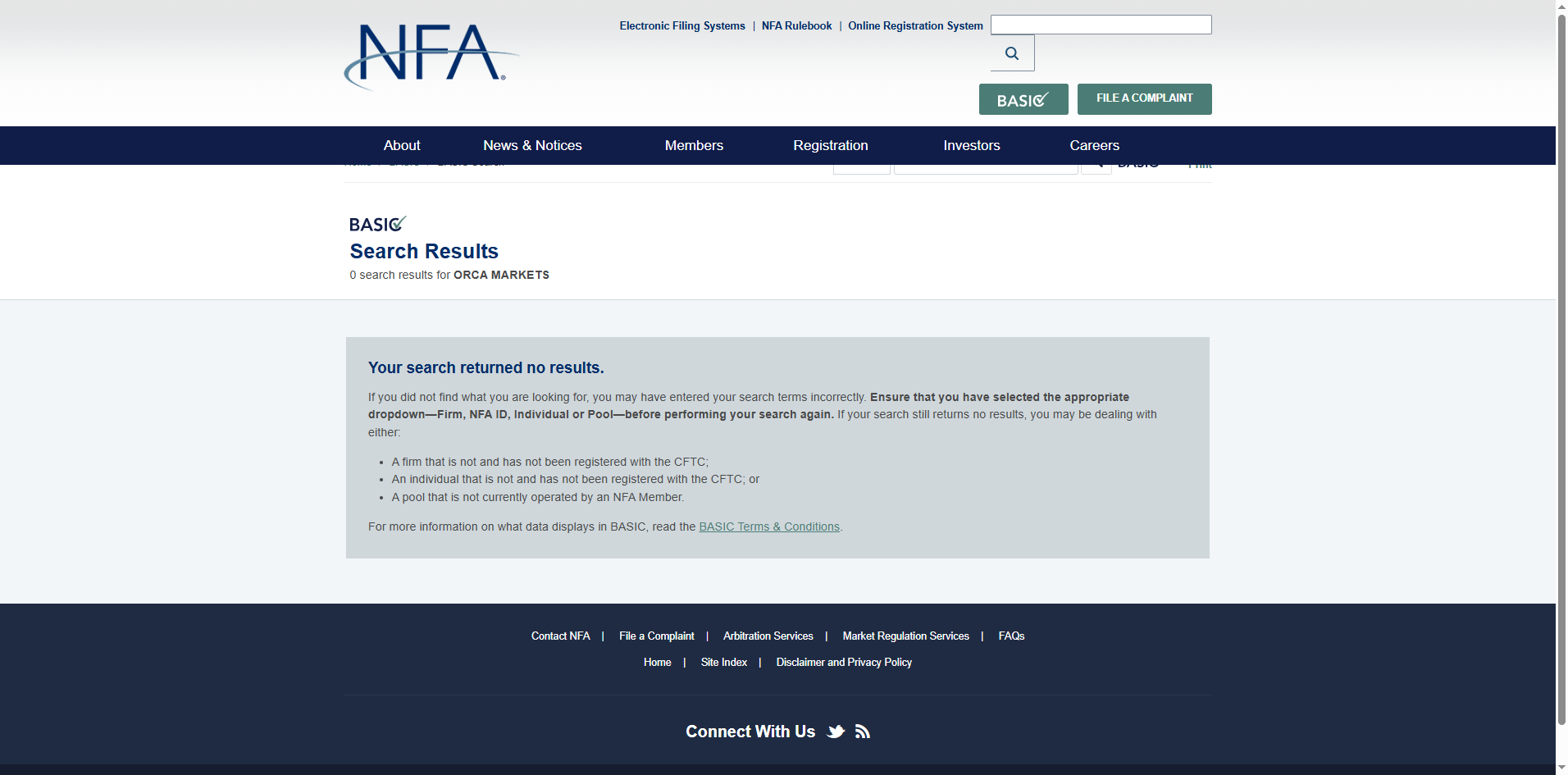Click the BASIC logo above Search Results
The width and height of the screenshot is (1568, 775).
pos(377,224)
